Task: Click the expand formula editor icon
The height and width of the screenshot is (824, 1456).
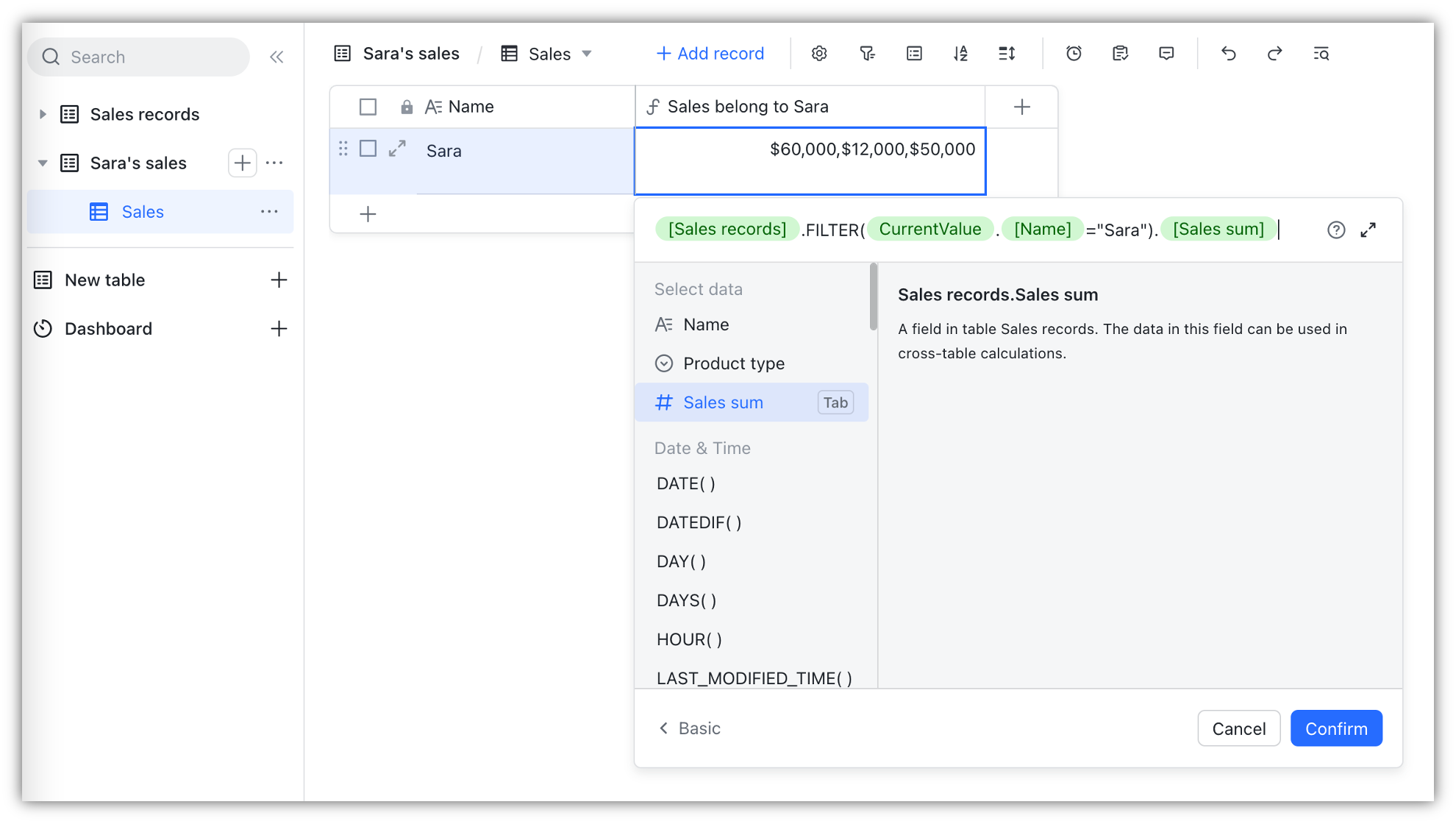Action: [x=1369, y=229]
